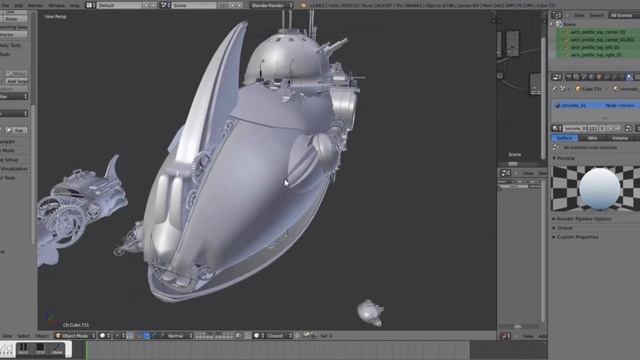
Task: Open the Render menu
Action: coord(35,6)
